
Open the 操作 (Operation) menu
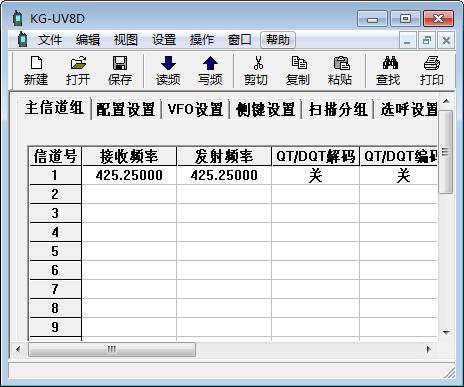(x=202, y=40)
